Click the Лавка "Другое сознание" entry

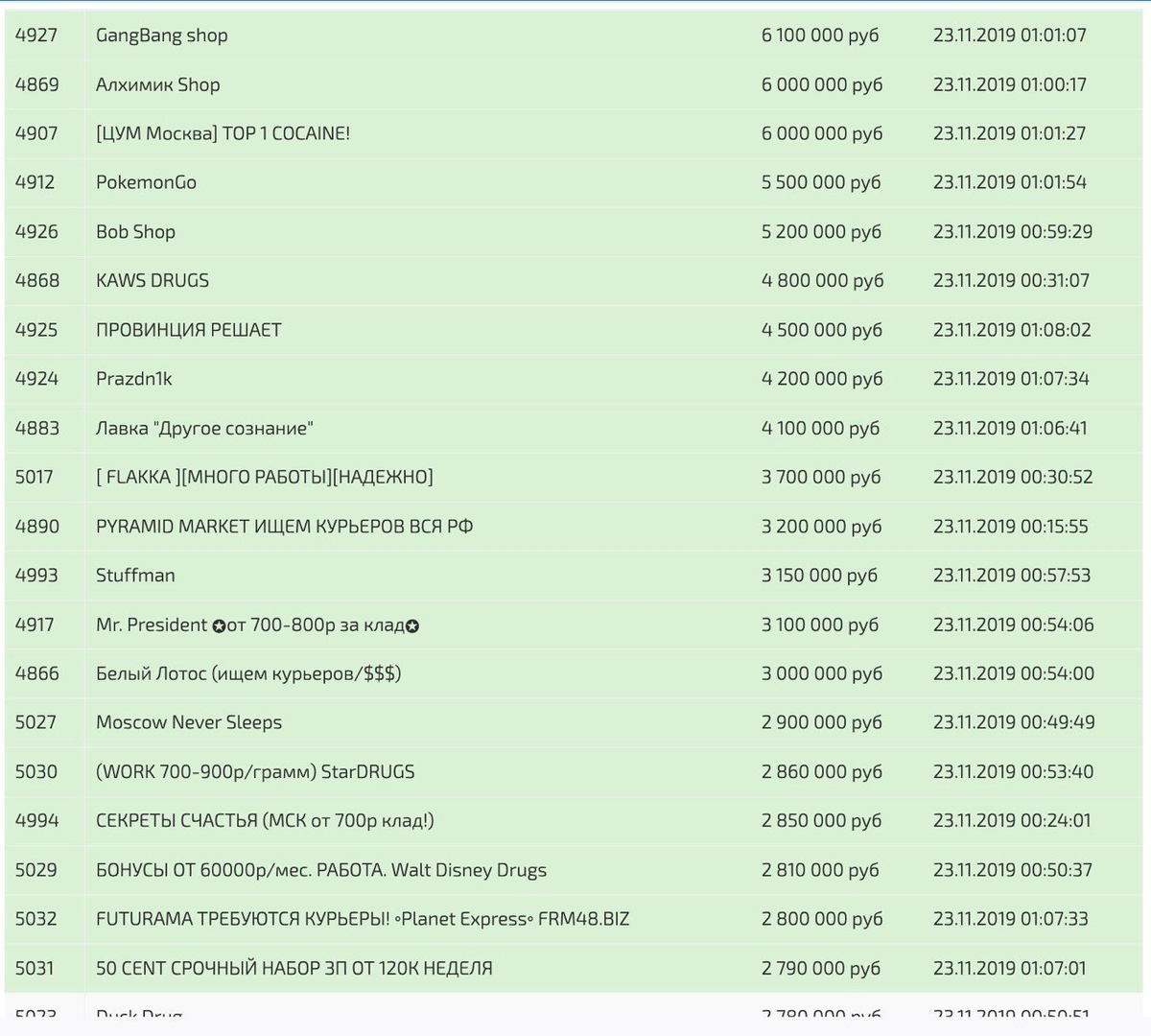[204, 428]
